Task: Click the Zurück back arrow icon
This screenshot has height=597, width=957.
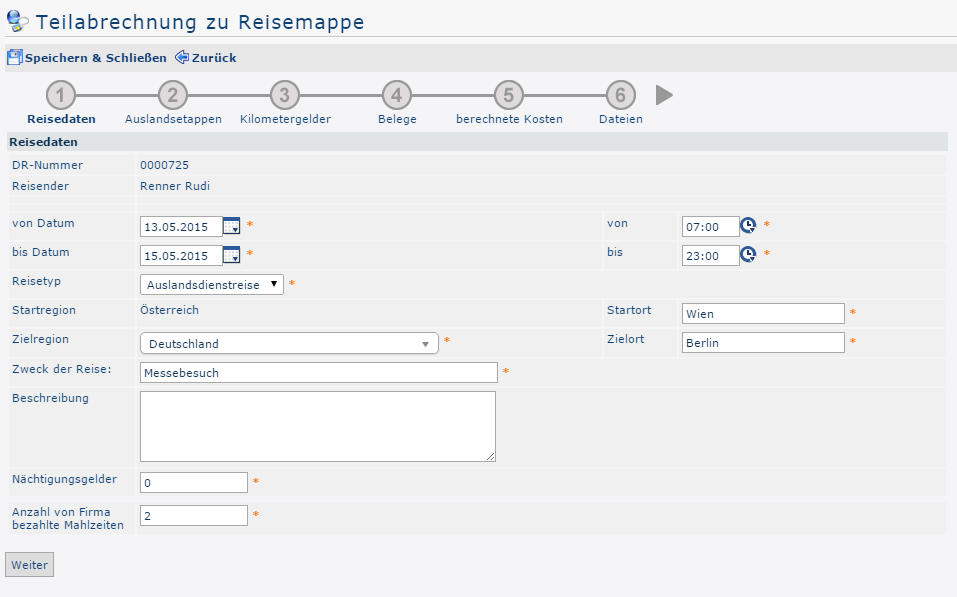Action: pos(182,58)
